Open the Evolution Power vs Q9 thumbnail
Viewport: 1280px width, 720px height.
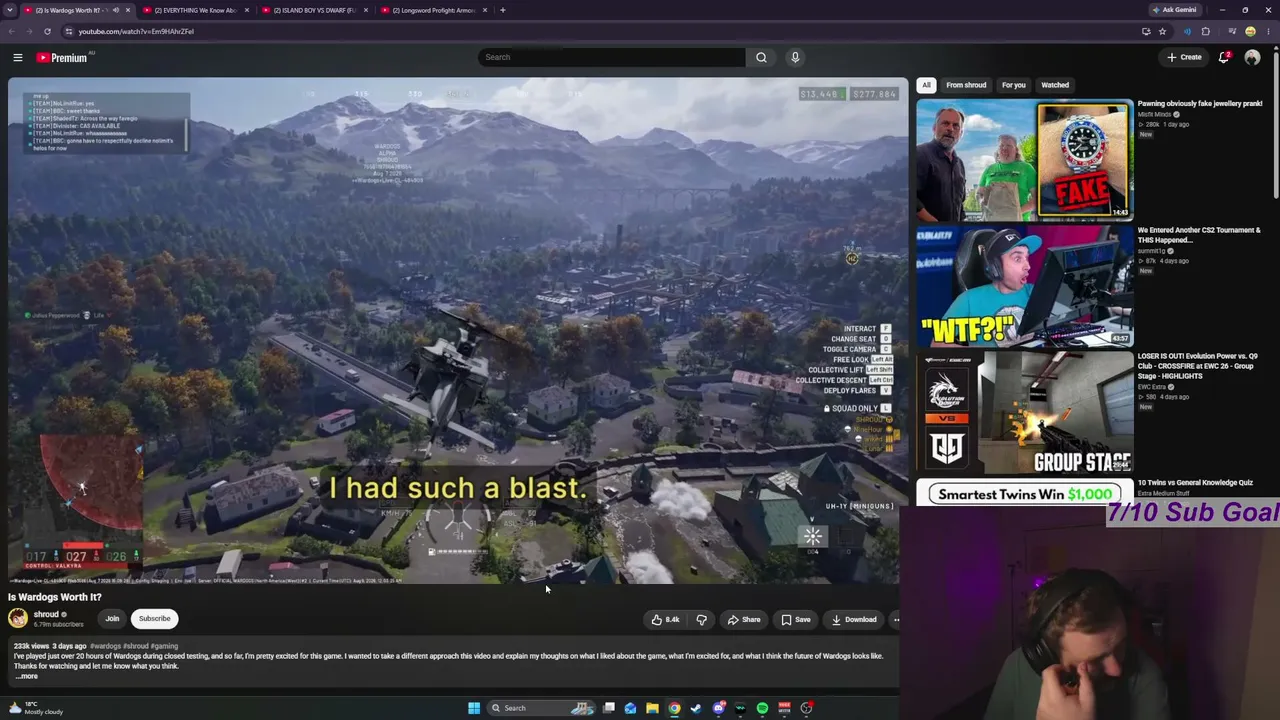click(1024, 412)
